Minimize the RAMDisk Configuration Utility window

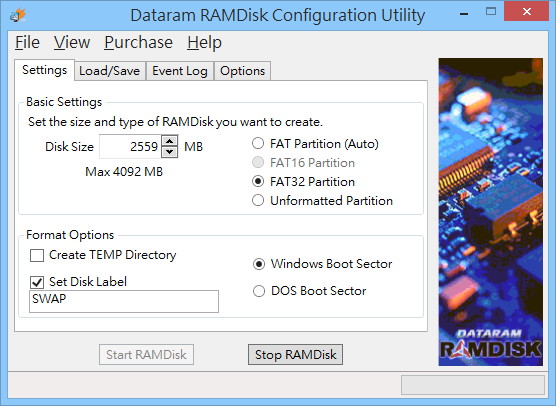coord(463,13)
